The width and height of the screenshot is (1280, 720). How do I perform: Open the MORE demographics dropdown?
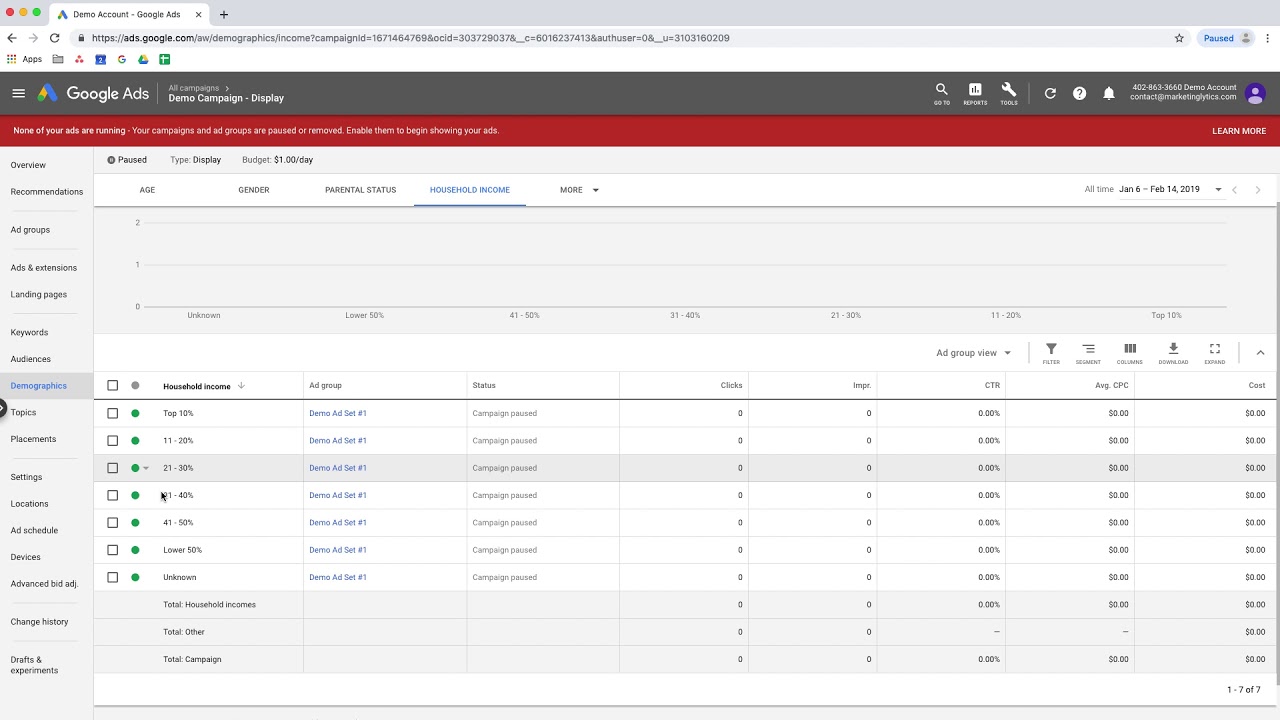pos(579,189)
